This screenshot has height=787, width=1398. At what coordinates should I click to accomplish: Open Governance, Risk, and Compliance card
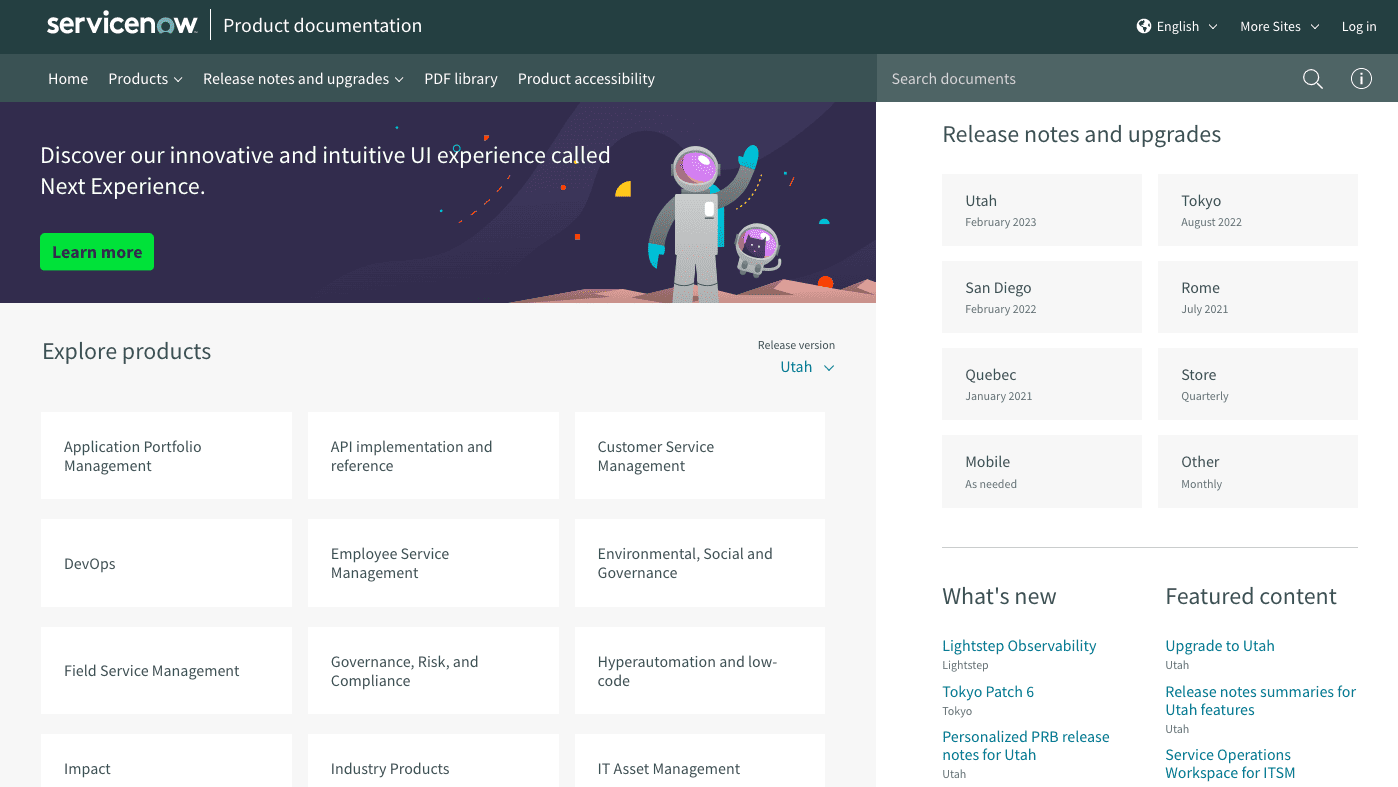(433, 671)
